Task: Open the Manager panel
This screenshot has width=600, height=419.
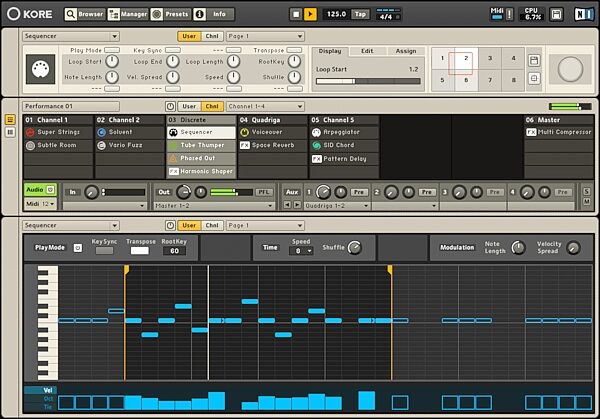Action: 127,14
